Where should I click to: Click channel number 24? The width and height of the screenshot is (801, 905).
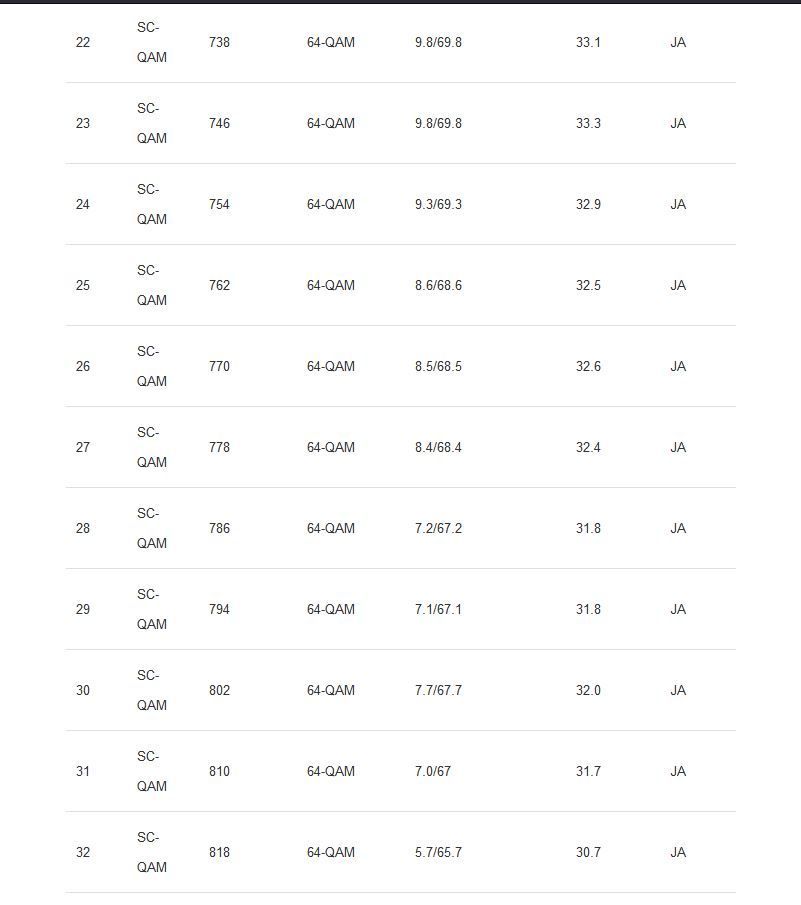[83, 205]
